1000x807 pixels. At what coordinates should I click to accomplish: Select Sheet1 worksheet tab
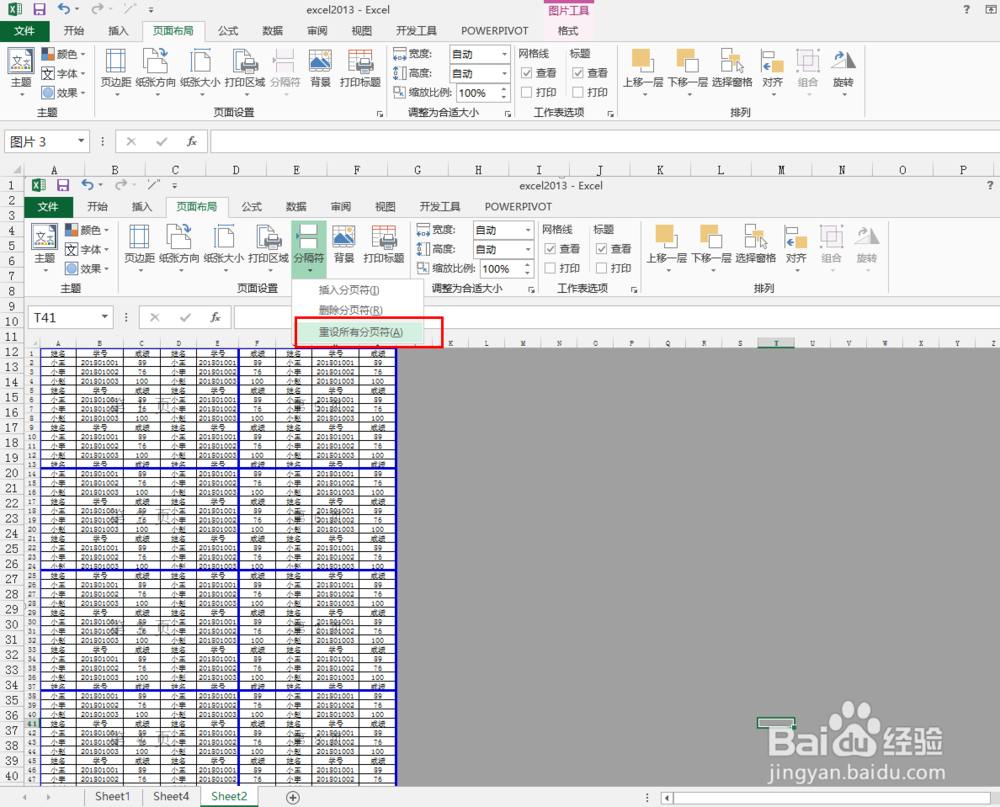112,796
